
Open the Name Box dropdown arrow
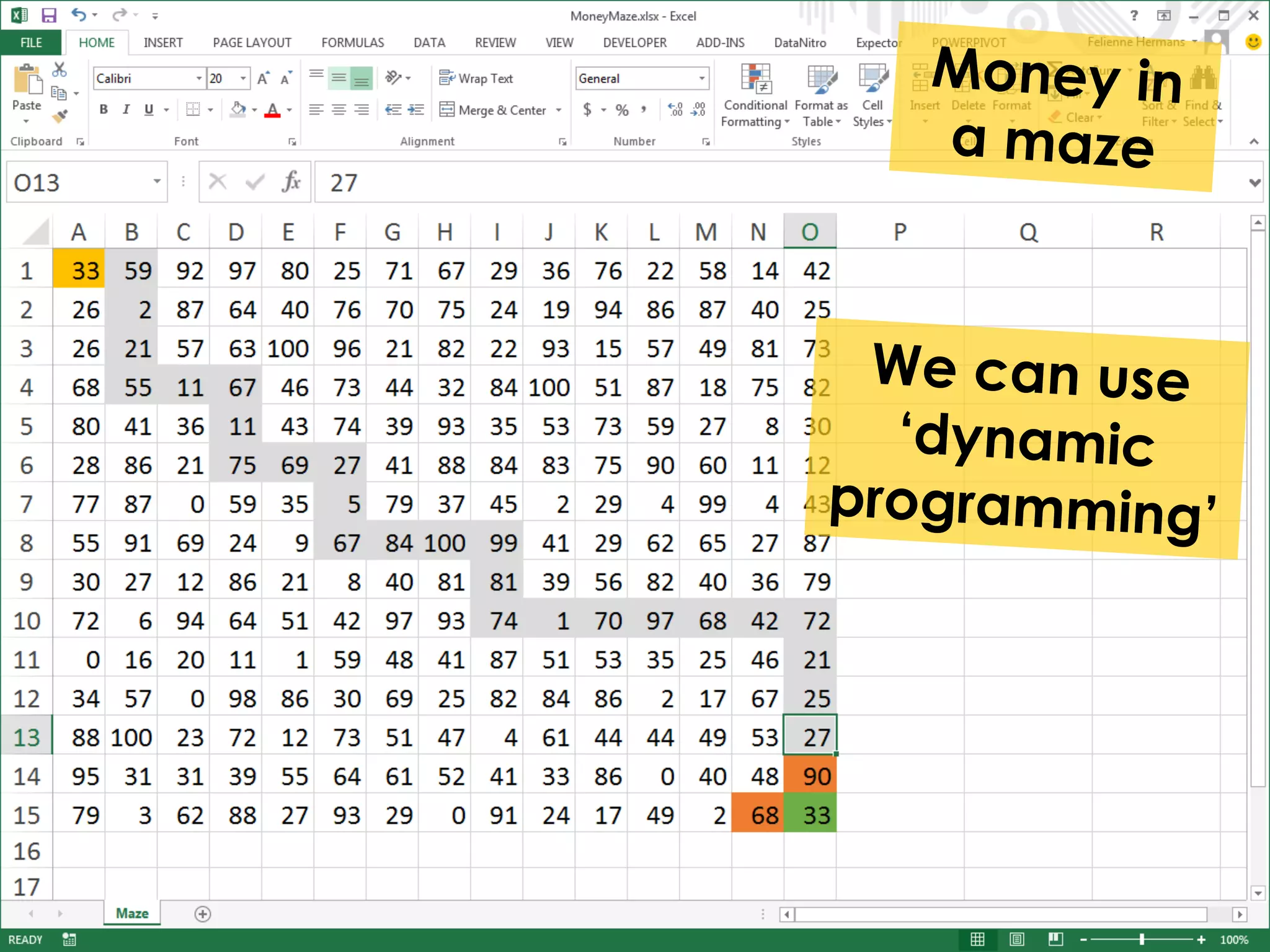click(157, 182)
